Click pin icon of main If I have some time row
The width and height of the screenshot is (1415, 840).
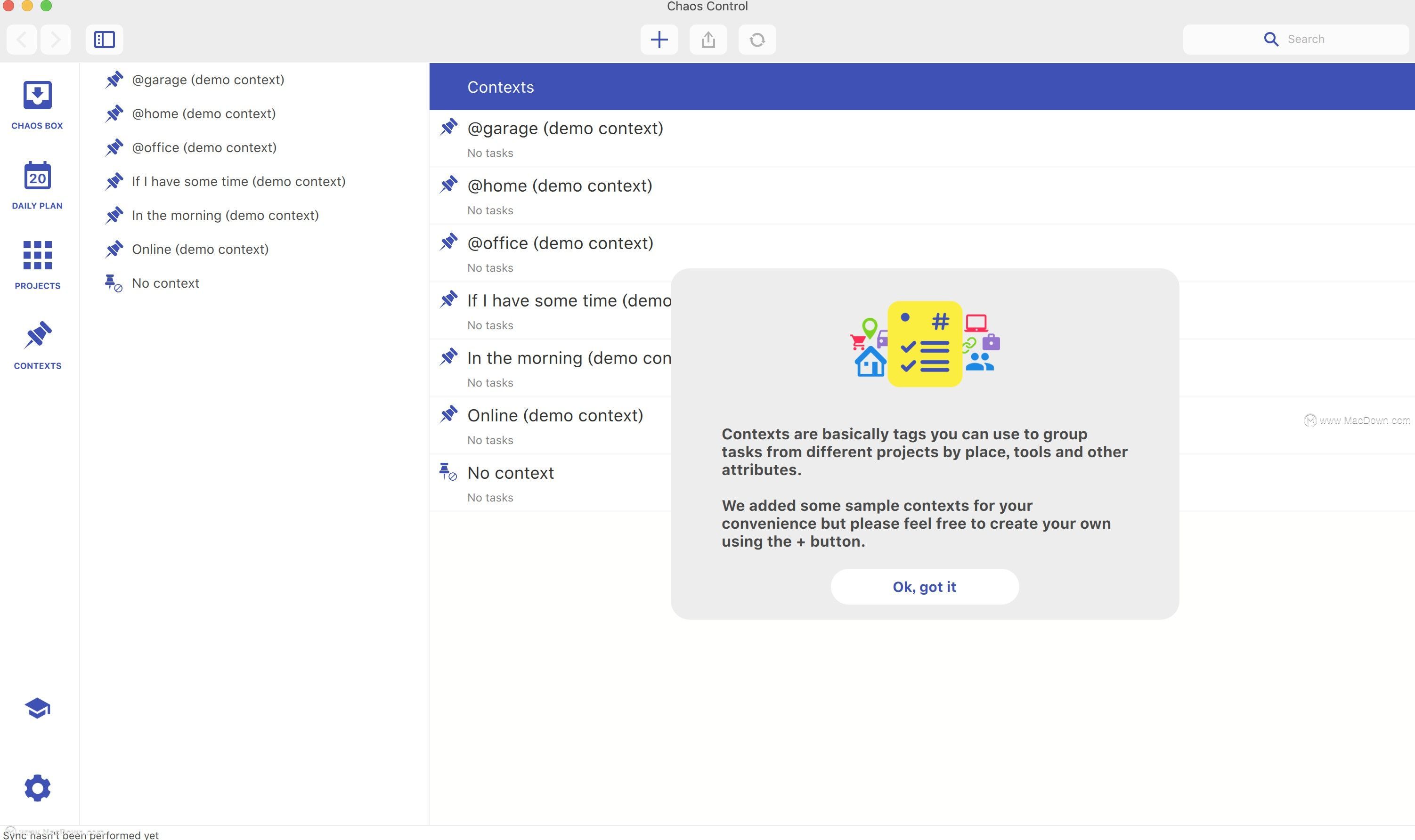pos(448,299)
